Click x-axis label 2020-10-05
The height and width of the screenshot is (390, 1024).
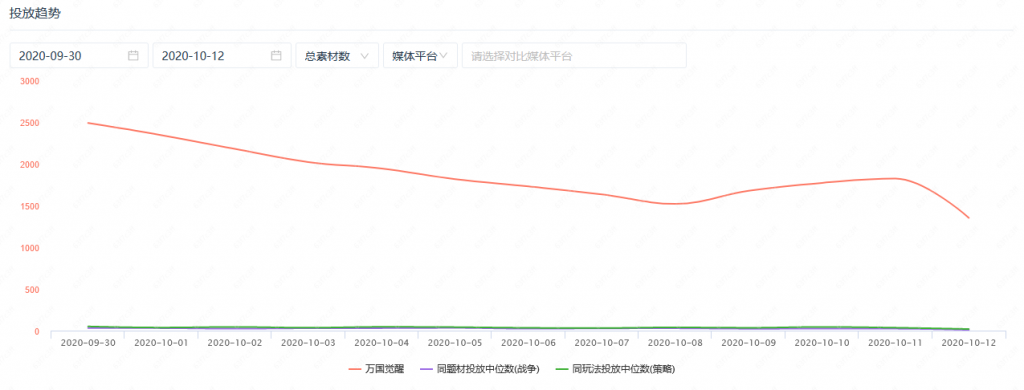click(455, 343)
